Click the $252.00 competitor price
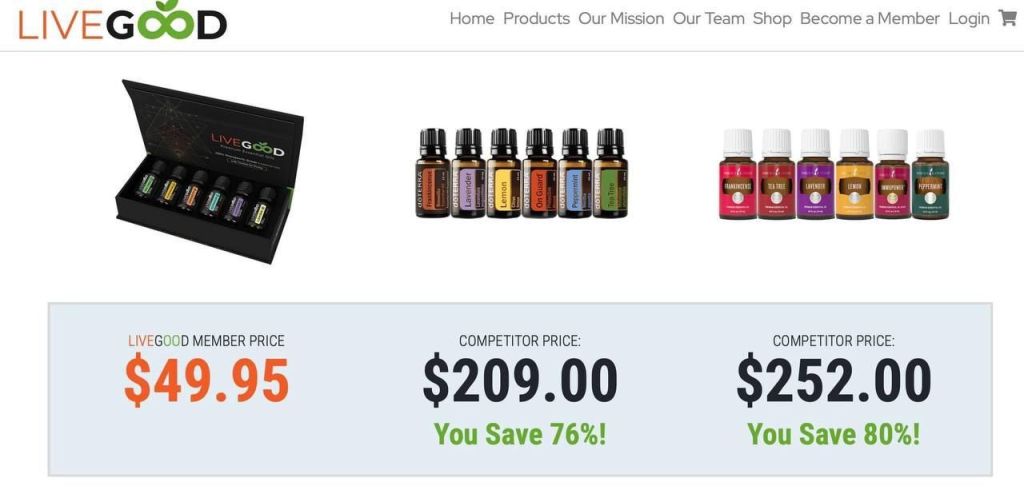The width and height of the screenshot is (1024, 490). [x=834, y=380]
